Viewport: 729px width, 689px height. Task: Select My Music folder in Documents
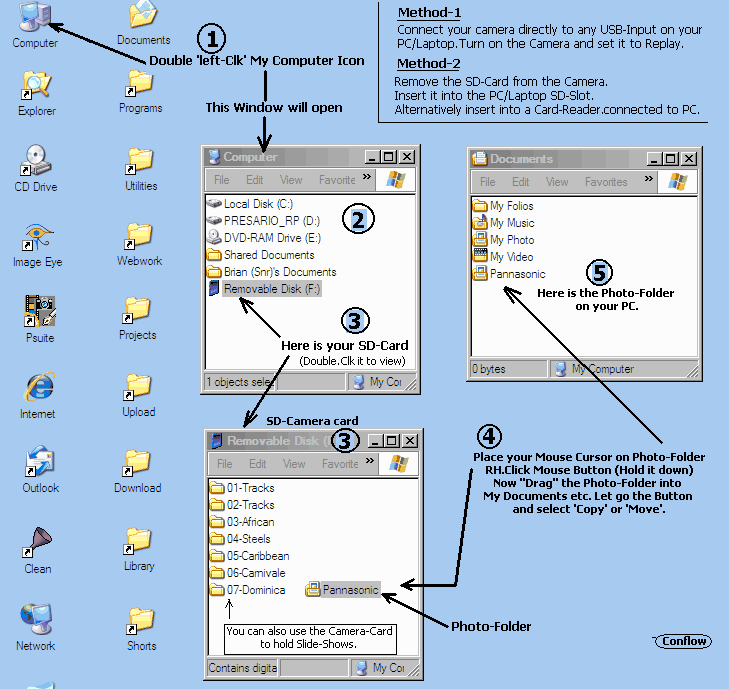point(511,223)
